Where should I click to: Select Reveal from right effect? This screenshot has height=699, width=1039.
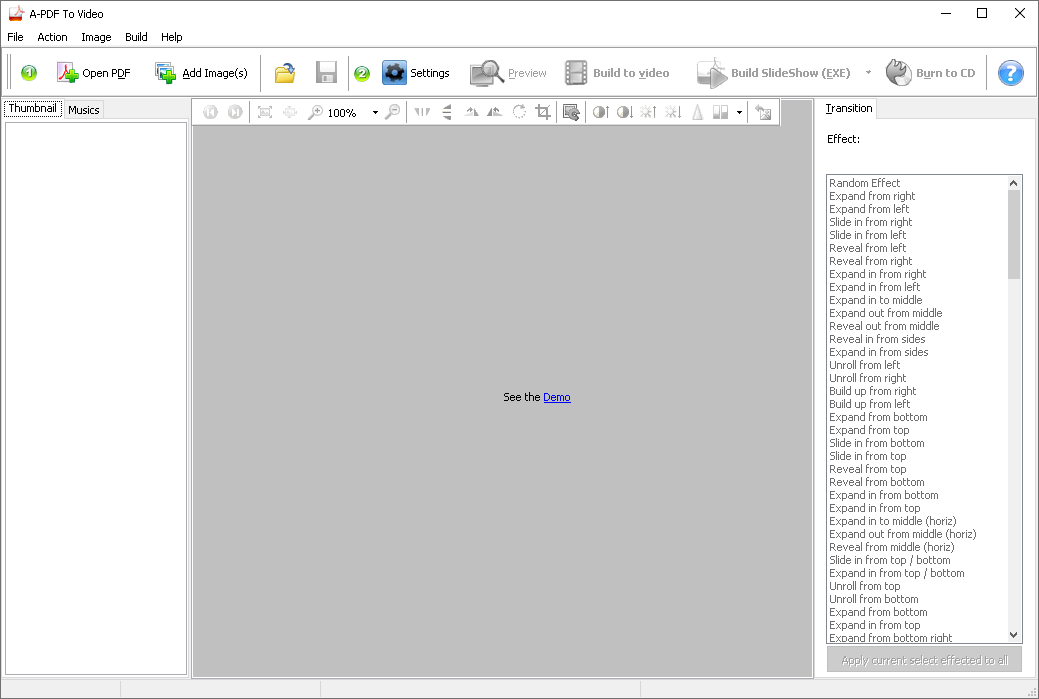(x=918, y=261)
